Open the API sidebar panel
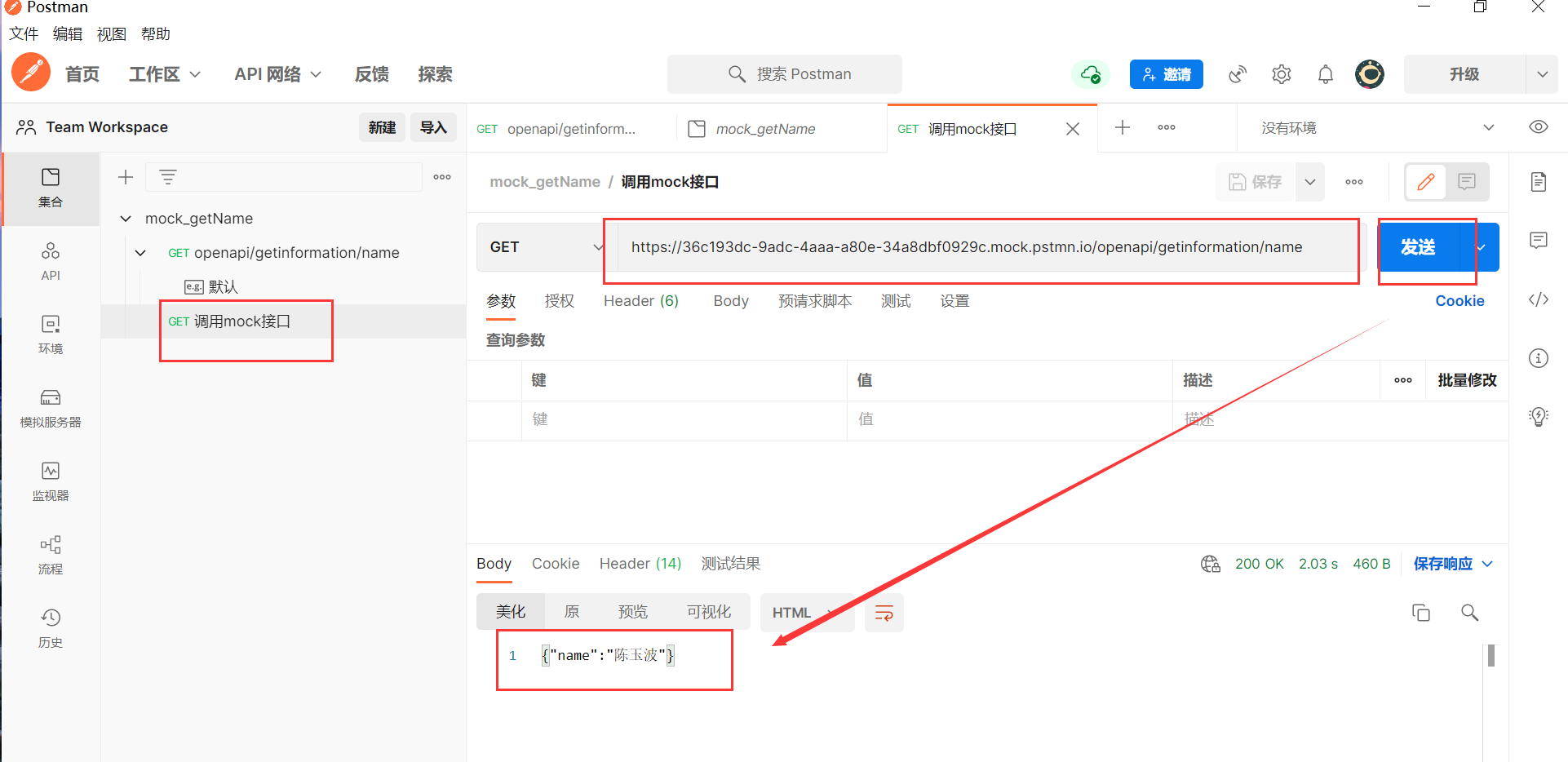 click(x=51, y=261)
